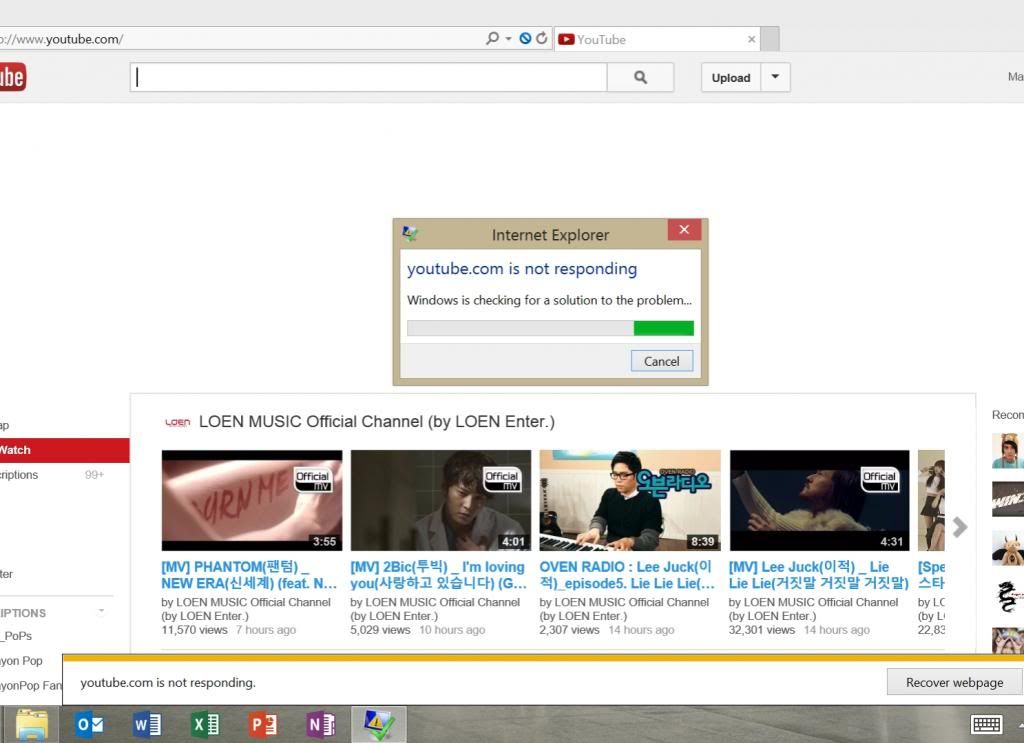
Task: Click the 32,301 views text
Action: (x=761, y=630)
